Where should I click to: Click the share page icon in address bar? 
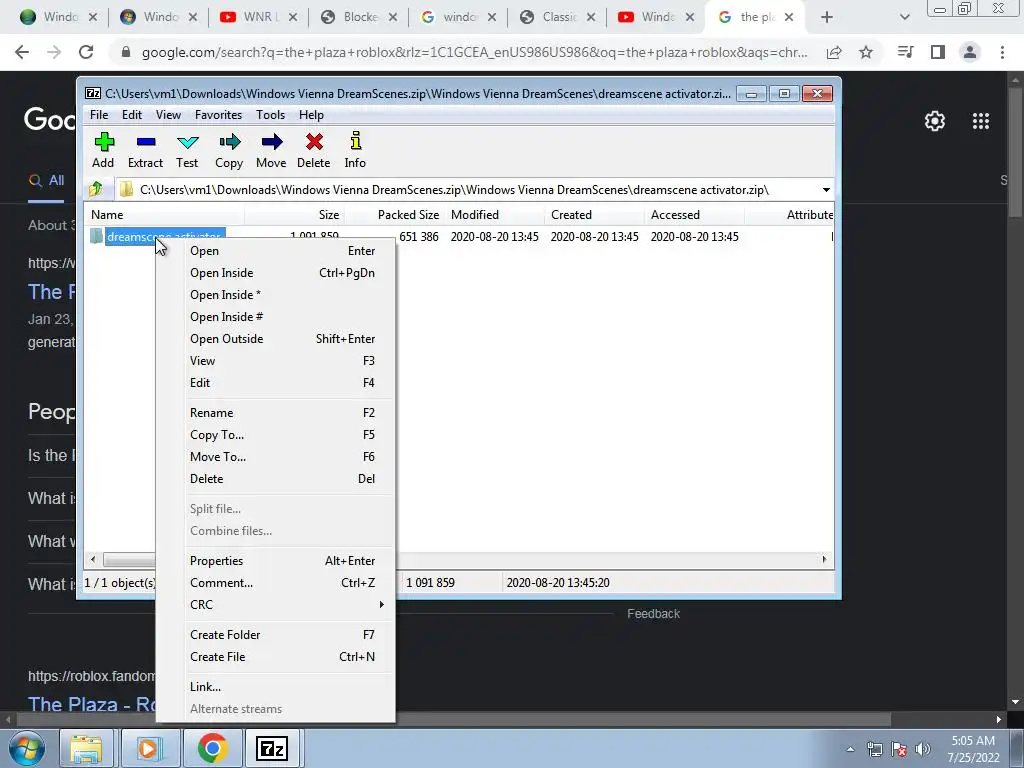(x=834, y=52)
